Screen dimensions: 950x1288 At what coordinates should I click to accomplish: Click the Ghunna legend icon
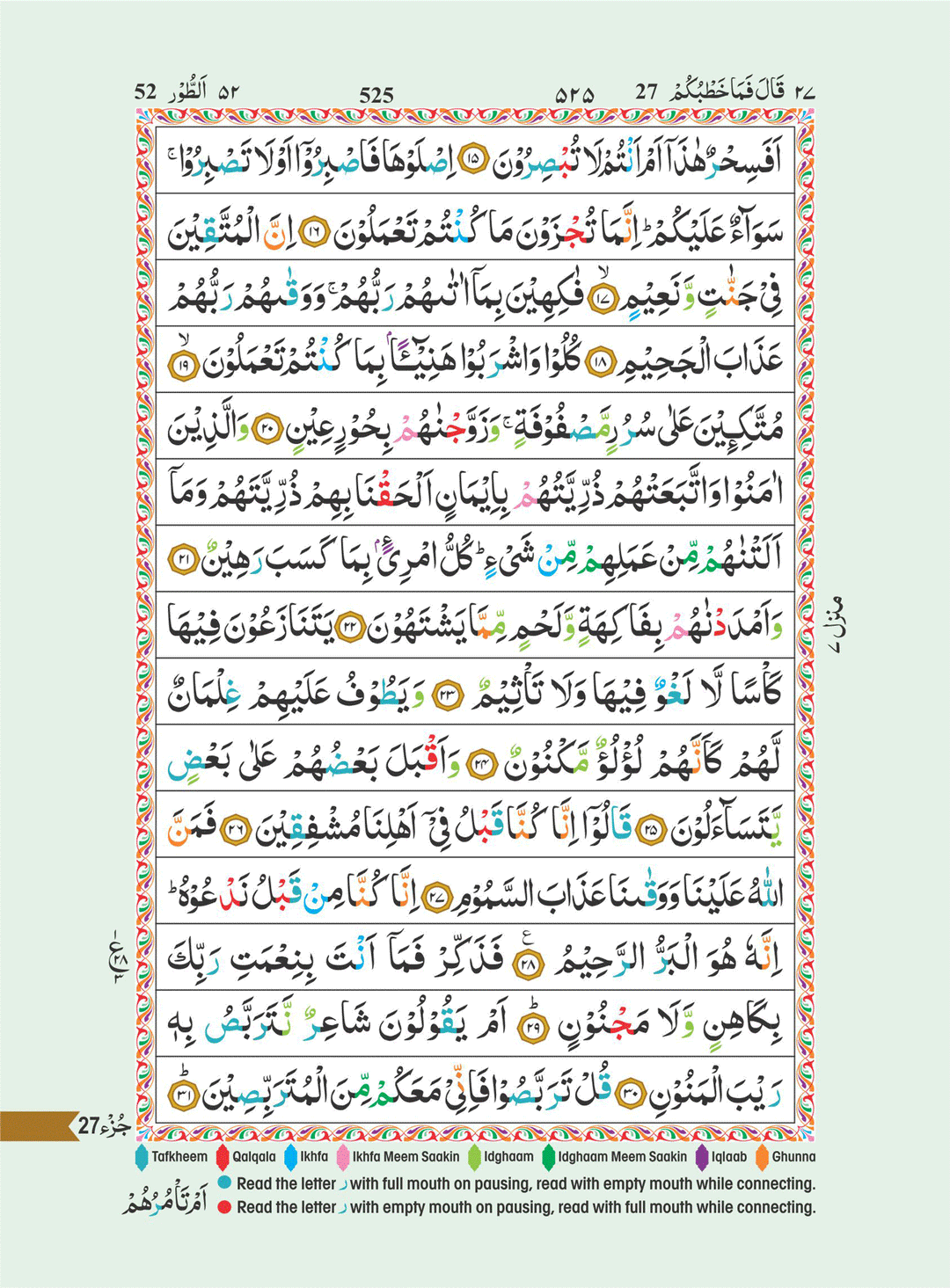pos(762,1157)
